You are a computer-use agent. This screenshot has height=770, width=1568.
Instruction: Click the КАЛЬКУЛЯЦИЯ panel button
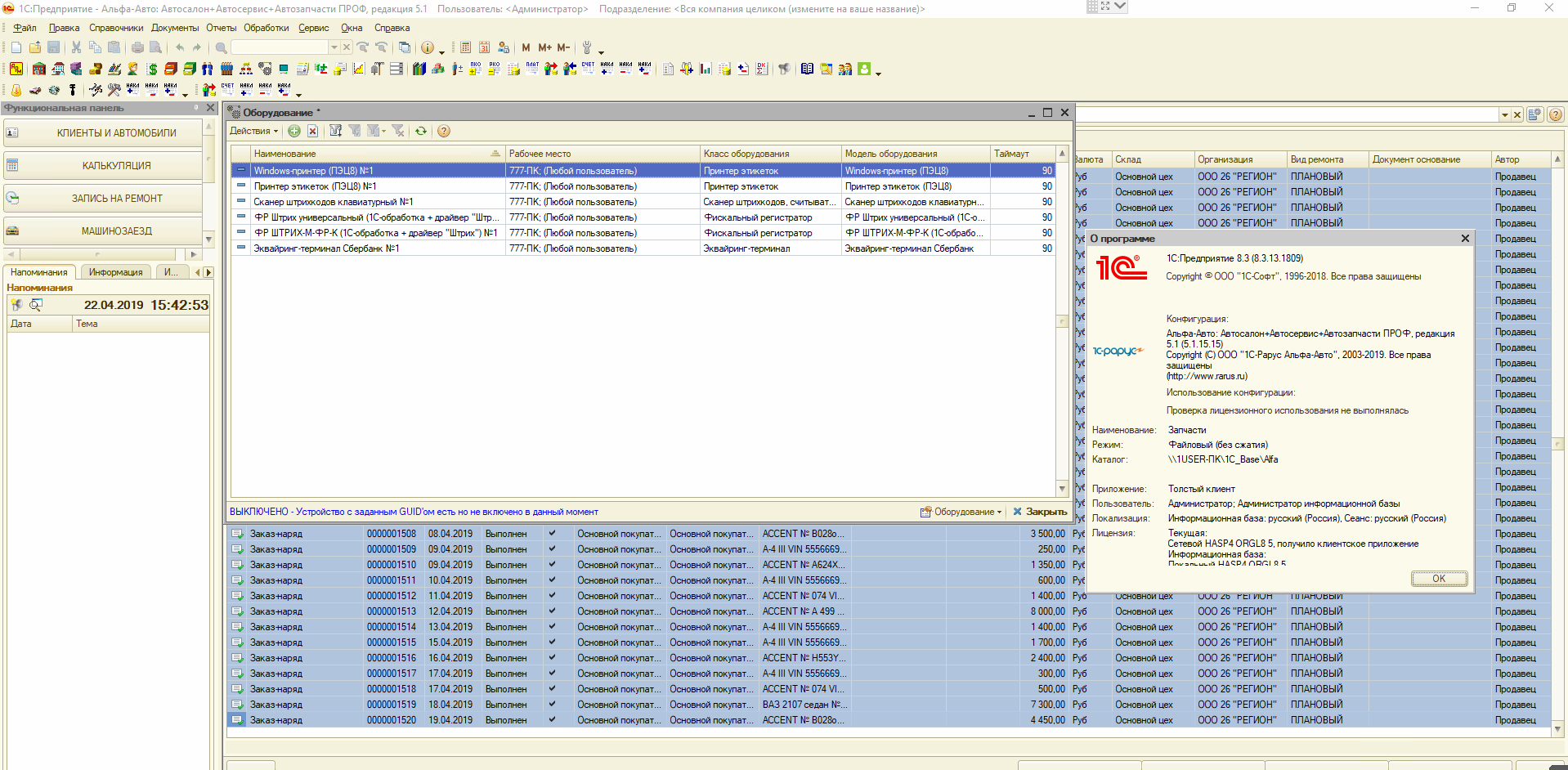point(103,166)
